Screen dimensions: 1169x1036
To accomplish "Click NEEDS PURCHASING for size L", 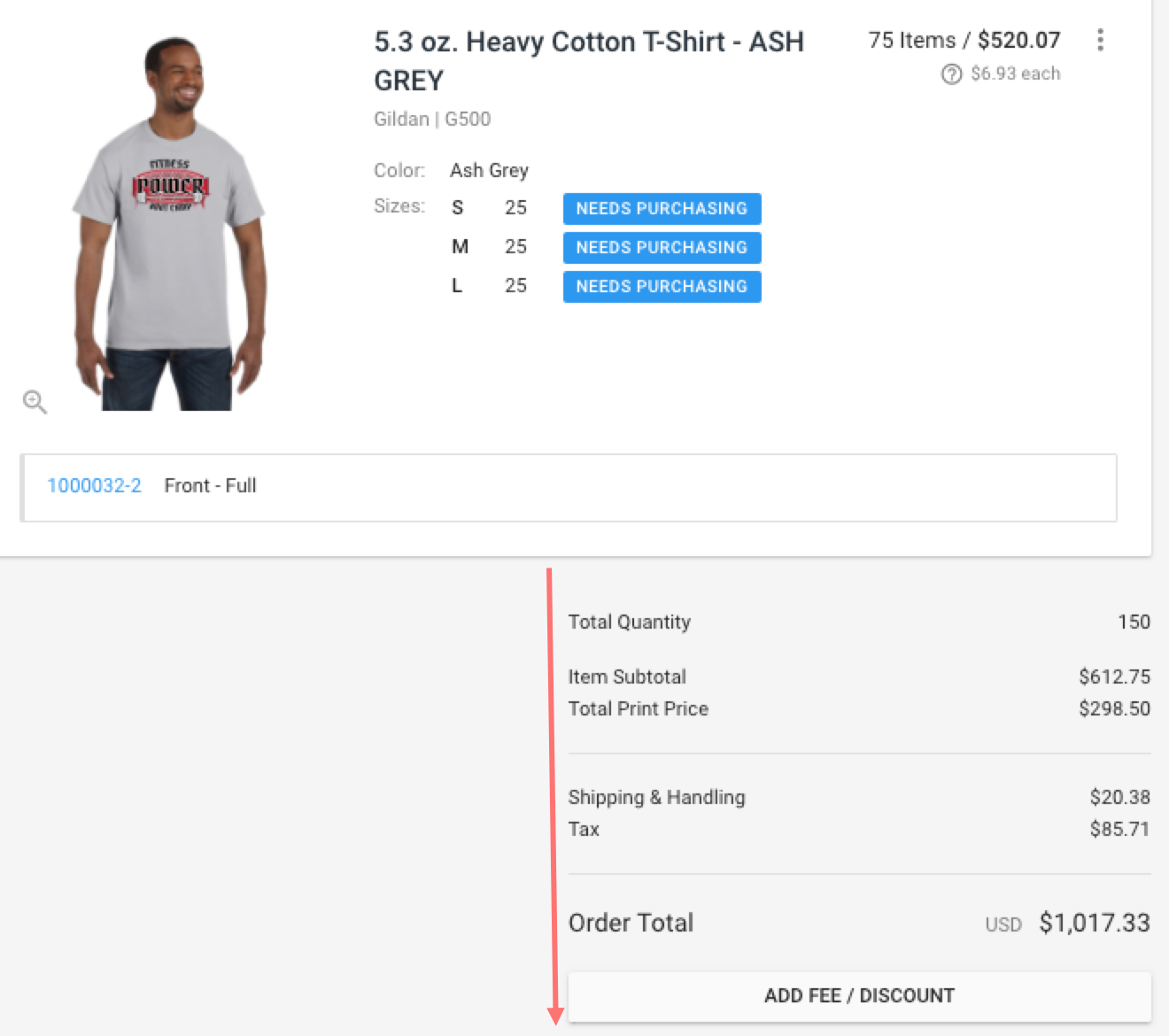I will coord(662,286).
